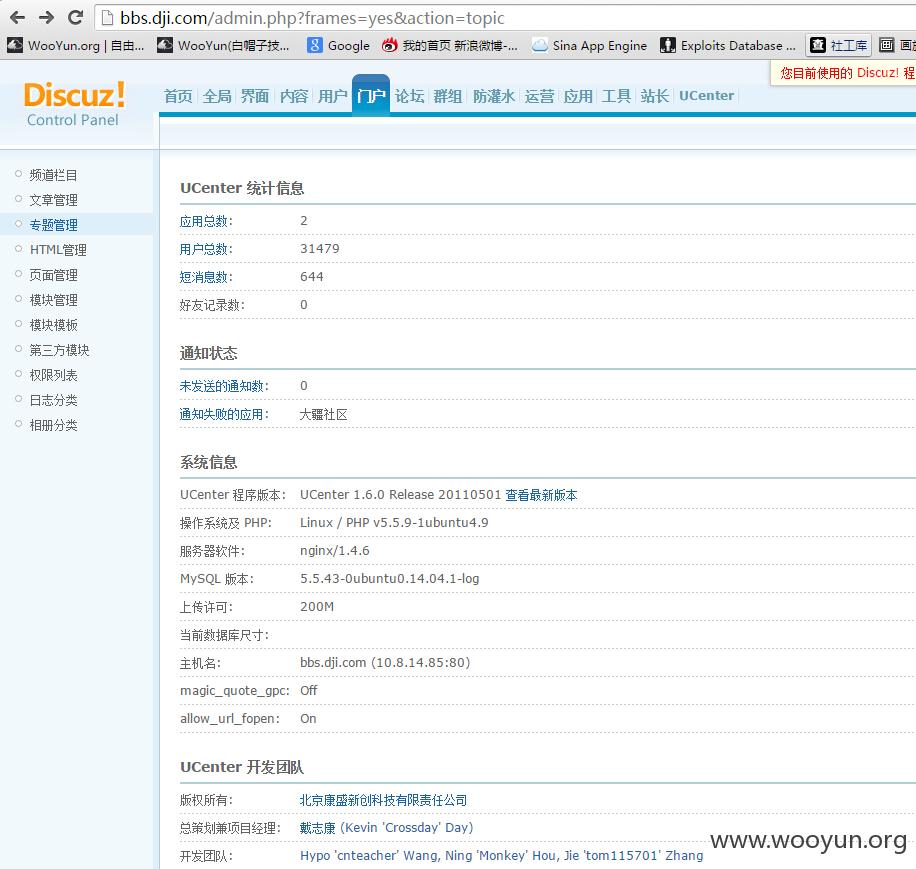Click upload limit 200M value

(317, 607)
